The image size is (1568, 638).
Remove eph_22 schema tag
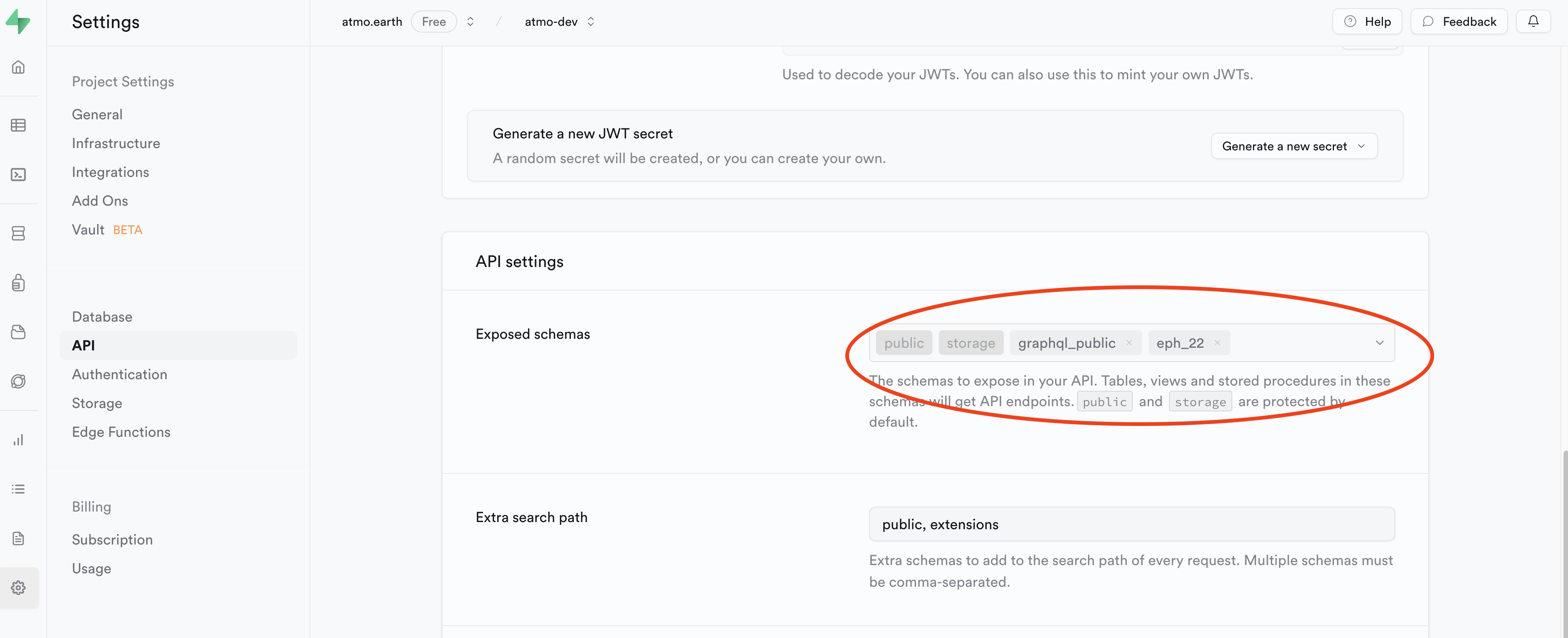coord(1217,343)
